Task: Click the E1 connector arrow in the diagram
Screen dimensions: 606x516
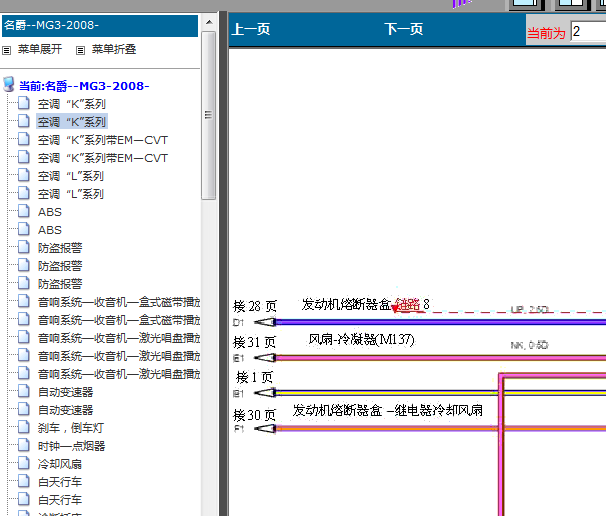Action: pos(265,358)
